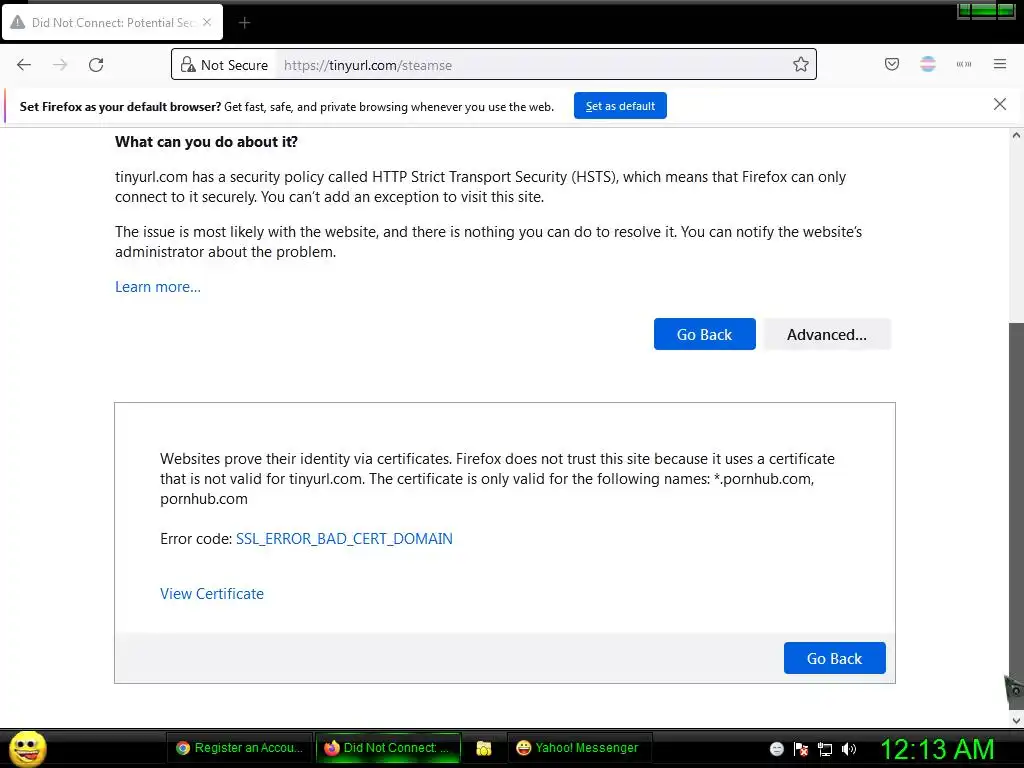Select the Firefox 'Did Not Connect' taskbar item
The height and width of the screenshot is (768, 1024).
(x=389, y=748)
